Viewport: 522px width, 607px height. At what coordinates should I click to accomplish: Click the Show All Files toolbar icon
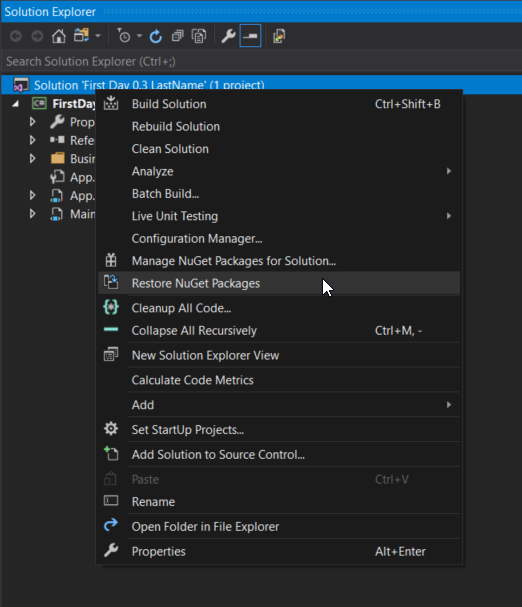[x=199, y=36]
